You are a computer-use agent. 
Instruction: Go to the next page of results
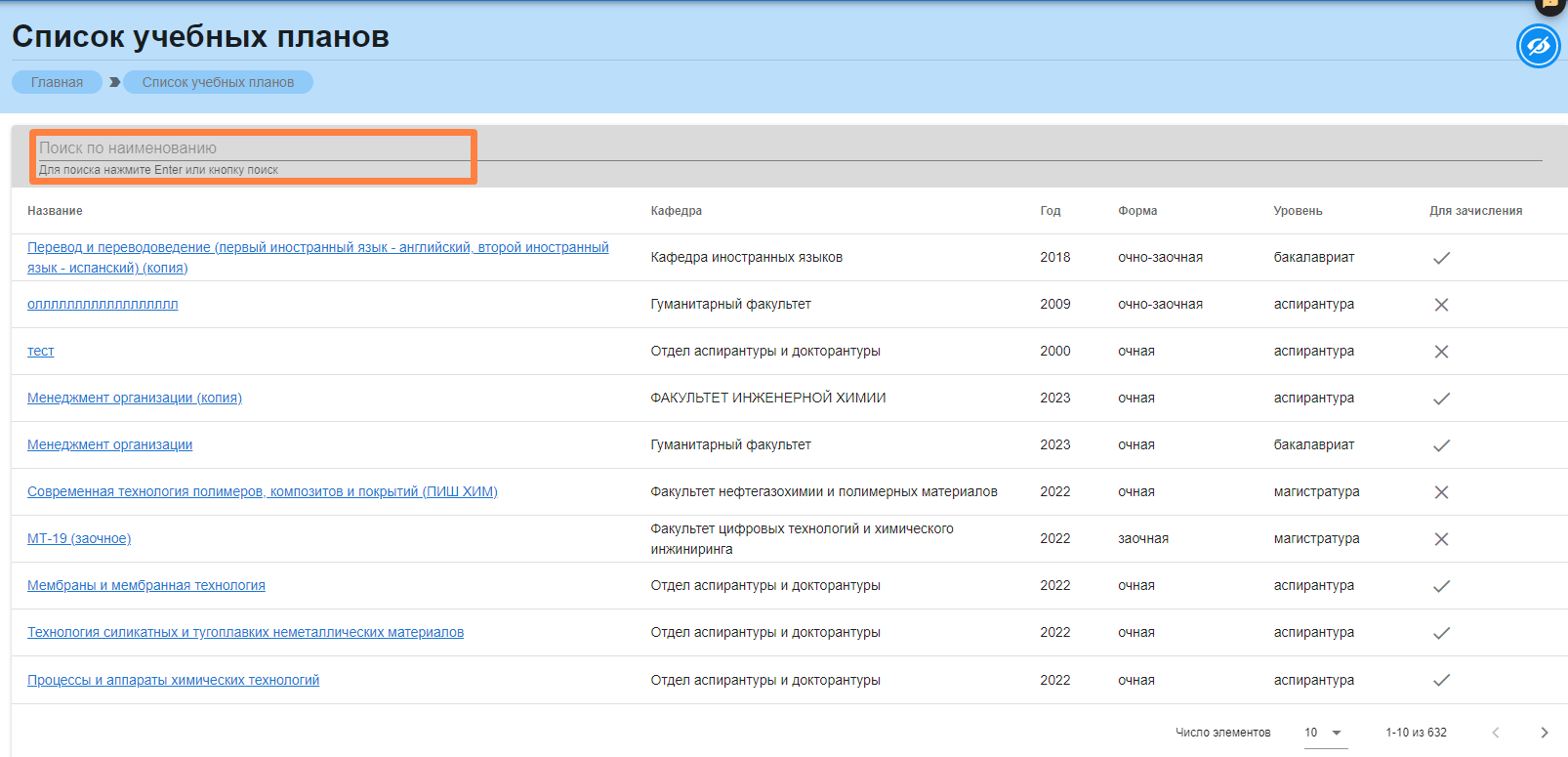coord(1544,733)
